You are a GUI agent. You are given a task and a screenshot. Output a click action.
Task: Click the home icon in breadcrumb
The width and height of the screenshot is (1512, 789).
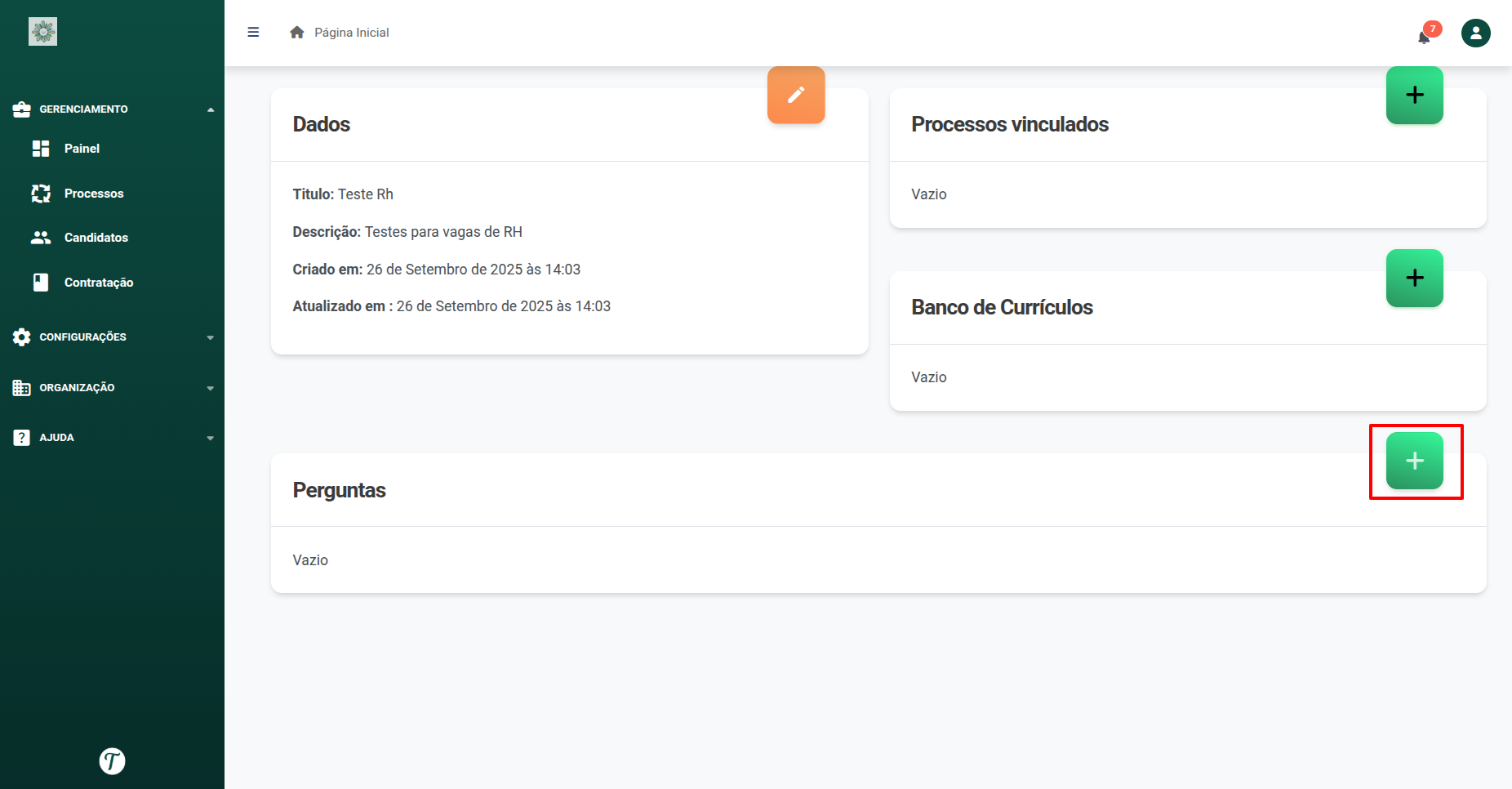pos(297,33)
